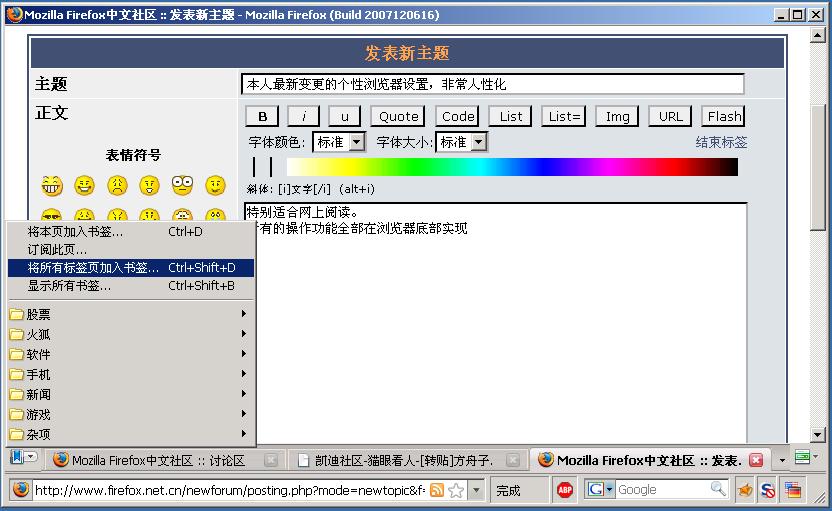The height and width of the screenshot is (511, 832).
Task: Focus the Google search box
Action: (663, 489)
